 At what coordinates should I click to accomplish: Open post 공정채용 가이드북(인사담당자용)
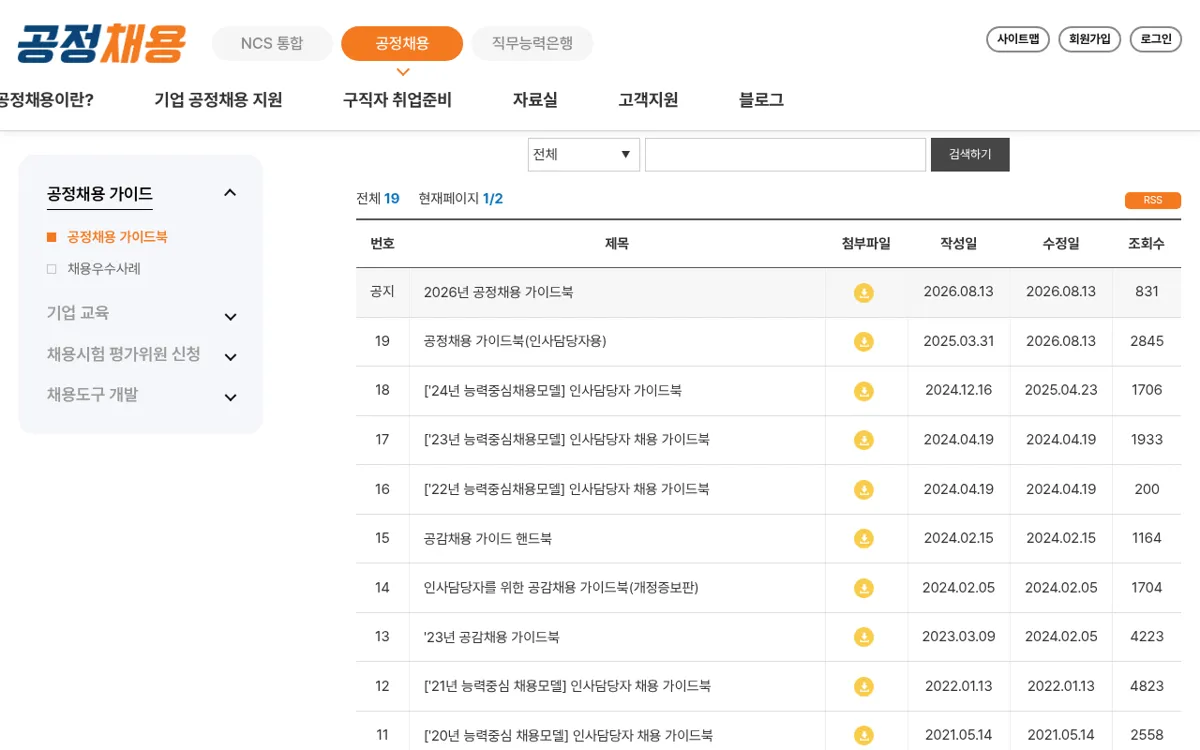coord(515,341)
